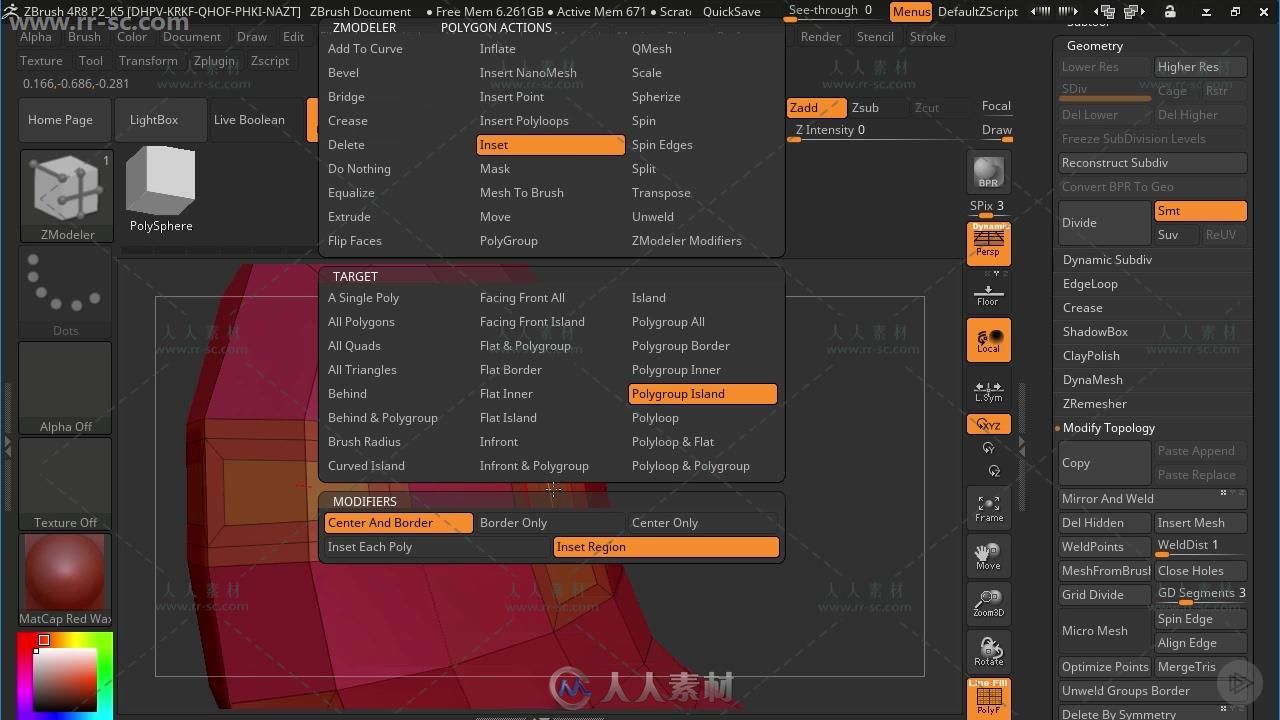Open the Zplugin menu

(x=214, y=61)
